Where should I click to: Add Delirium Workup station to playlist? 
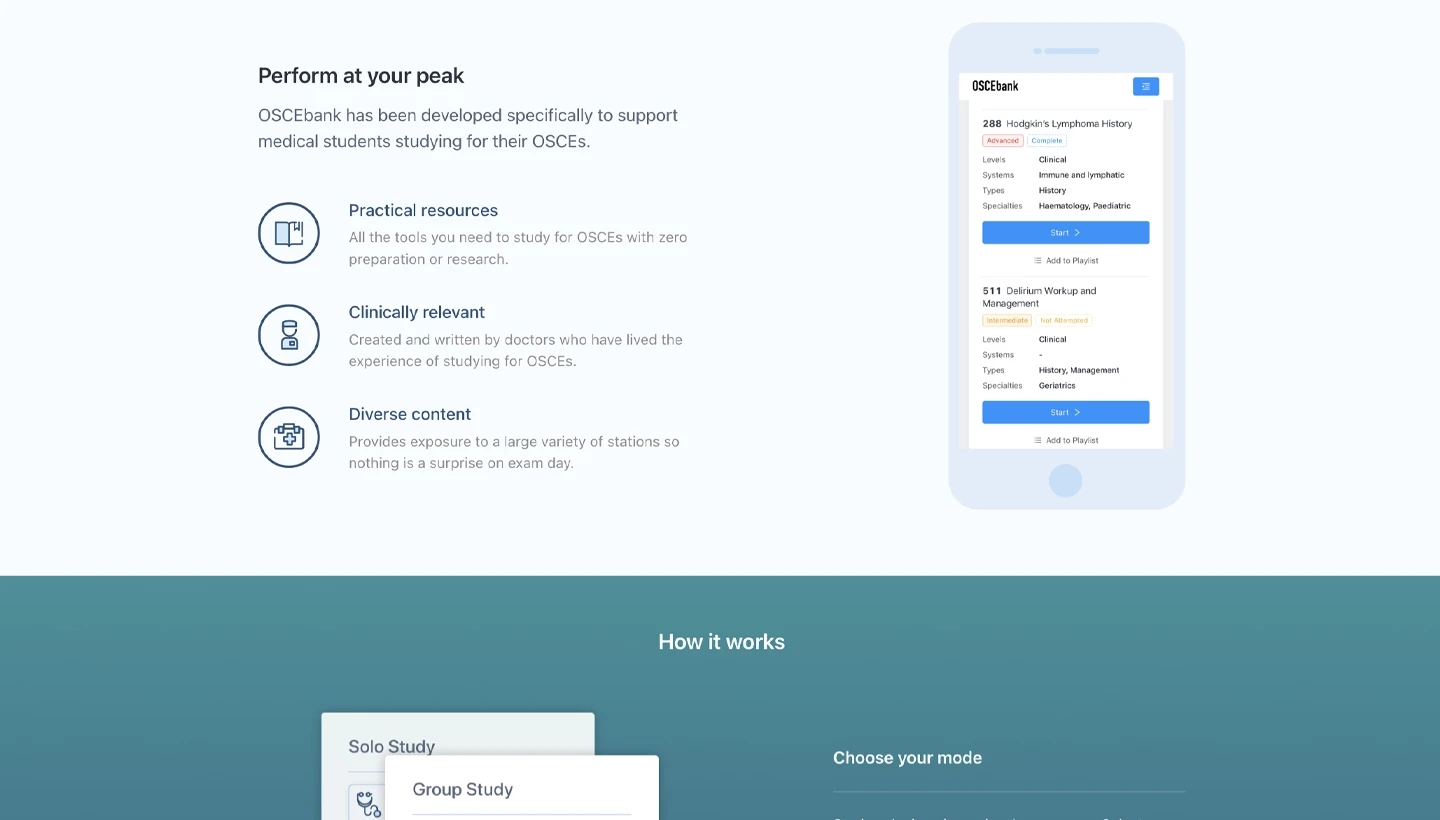pos(1066,440)
